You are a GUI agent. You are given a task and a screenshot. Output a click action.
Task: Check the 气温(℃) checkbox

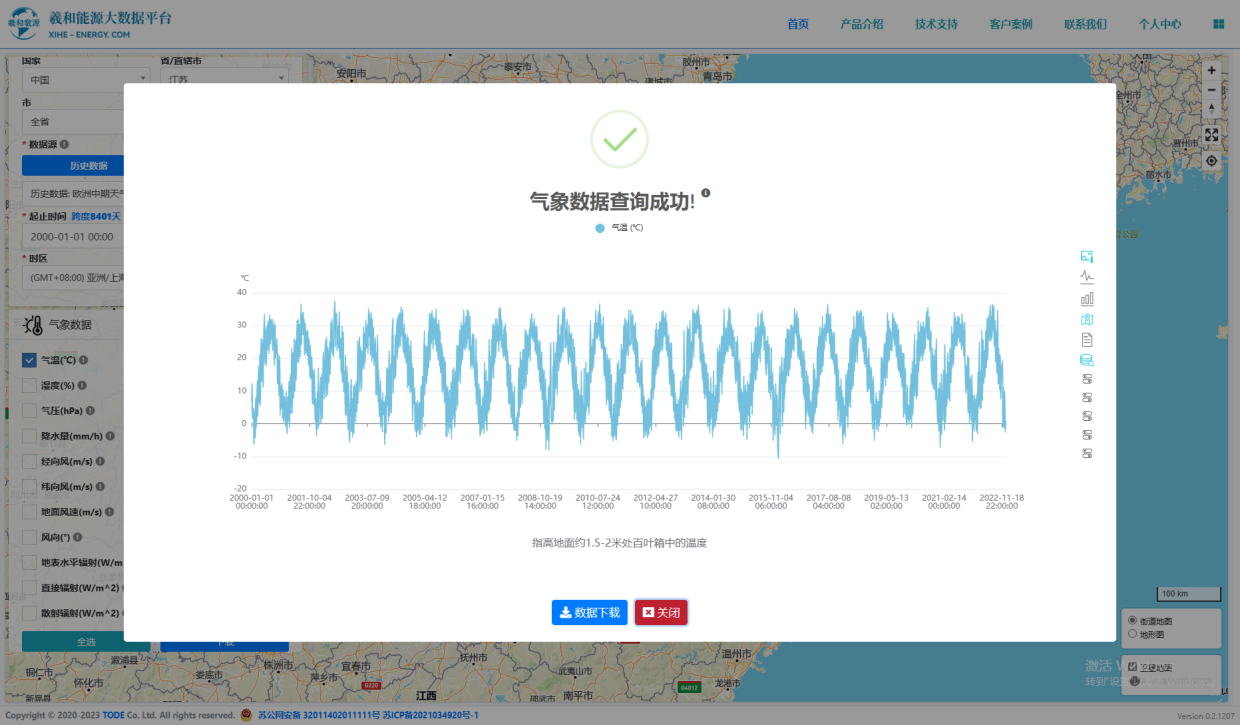(x=29, y=360)
